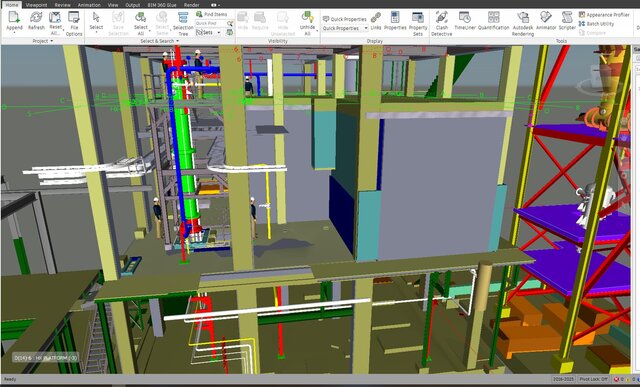Click the red error indicator in status bar
The image size is (640, 387).
pos(616,379)
